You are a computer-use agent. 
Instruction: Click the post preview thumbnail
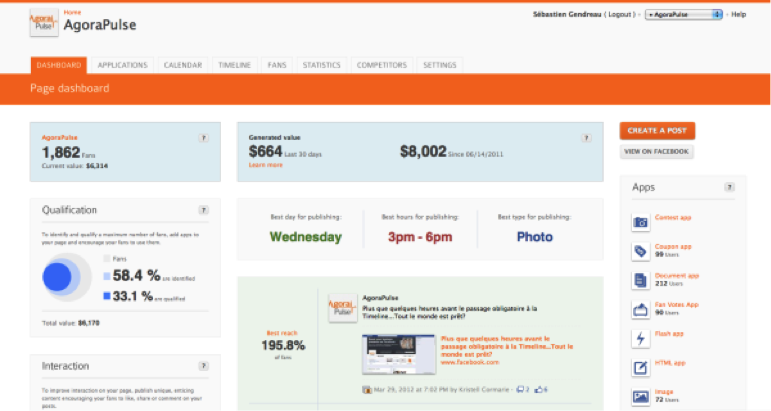point(399,354)
